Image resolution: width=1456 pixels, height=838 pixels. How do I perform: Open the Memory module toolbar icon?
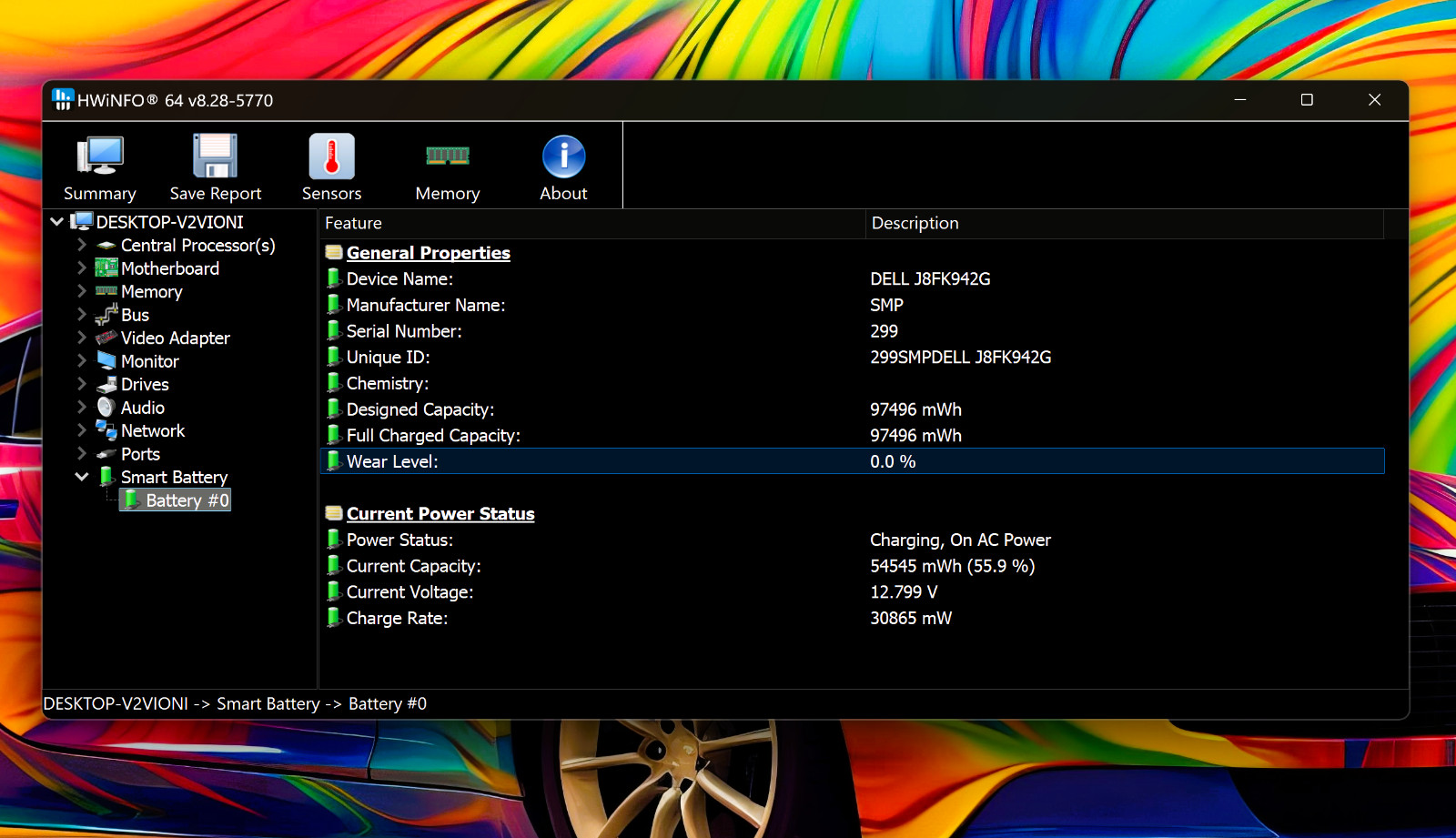448,156
